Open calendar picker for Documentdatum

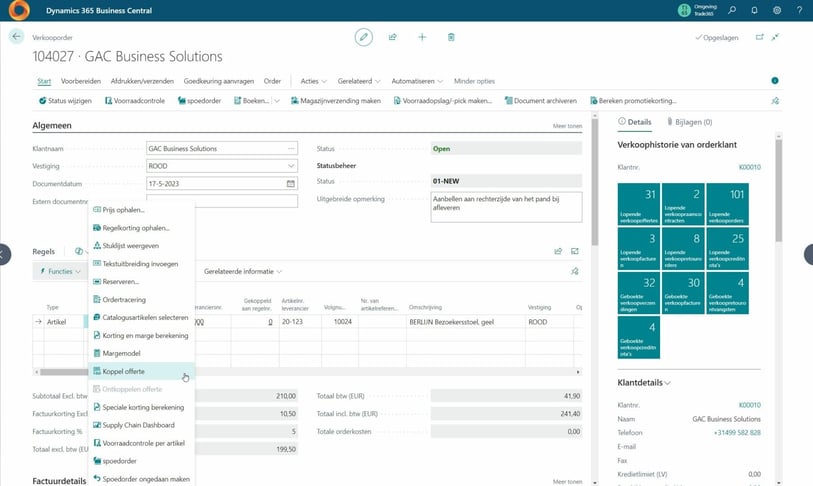[x=290, y=184]
